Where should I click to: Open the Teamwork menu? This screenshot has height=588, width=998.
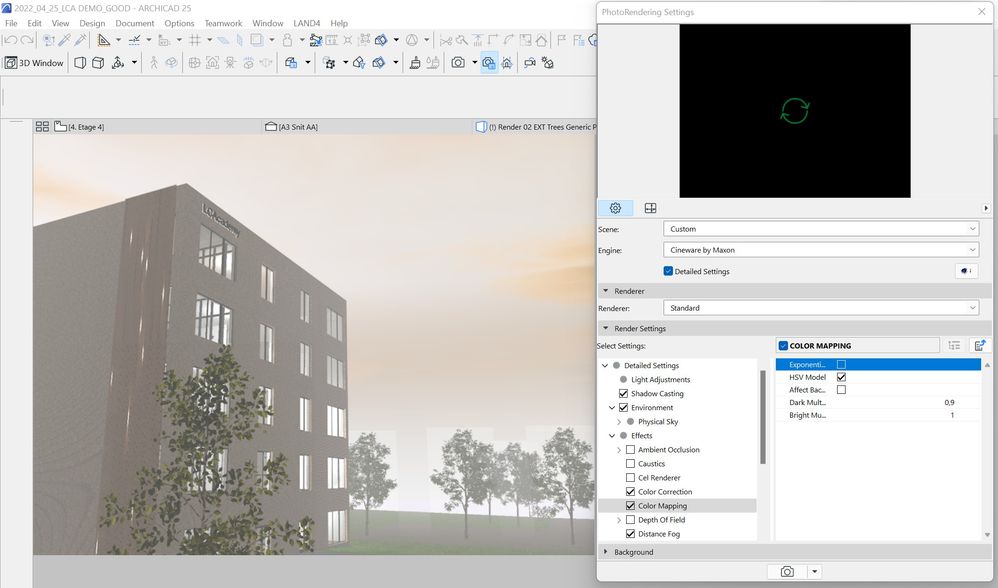click(x=223, y=23)
